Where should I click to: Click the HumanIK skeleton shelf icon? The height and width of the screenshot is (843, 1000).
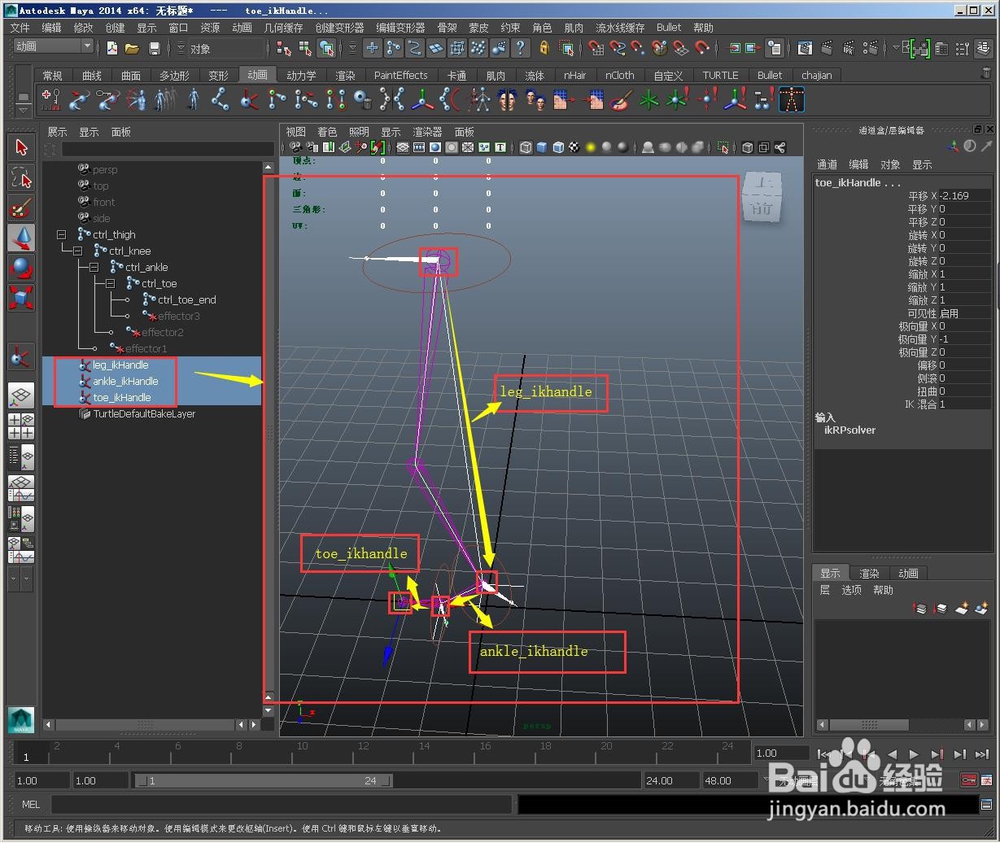pos(791,100)
